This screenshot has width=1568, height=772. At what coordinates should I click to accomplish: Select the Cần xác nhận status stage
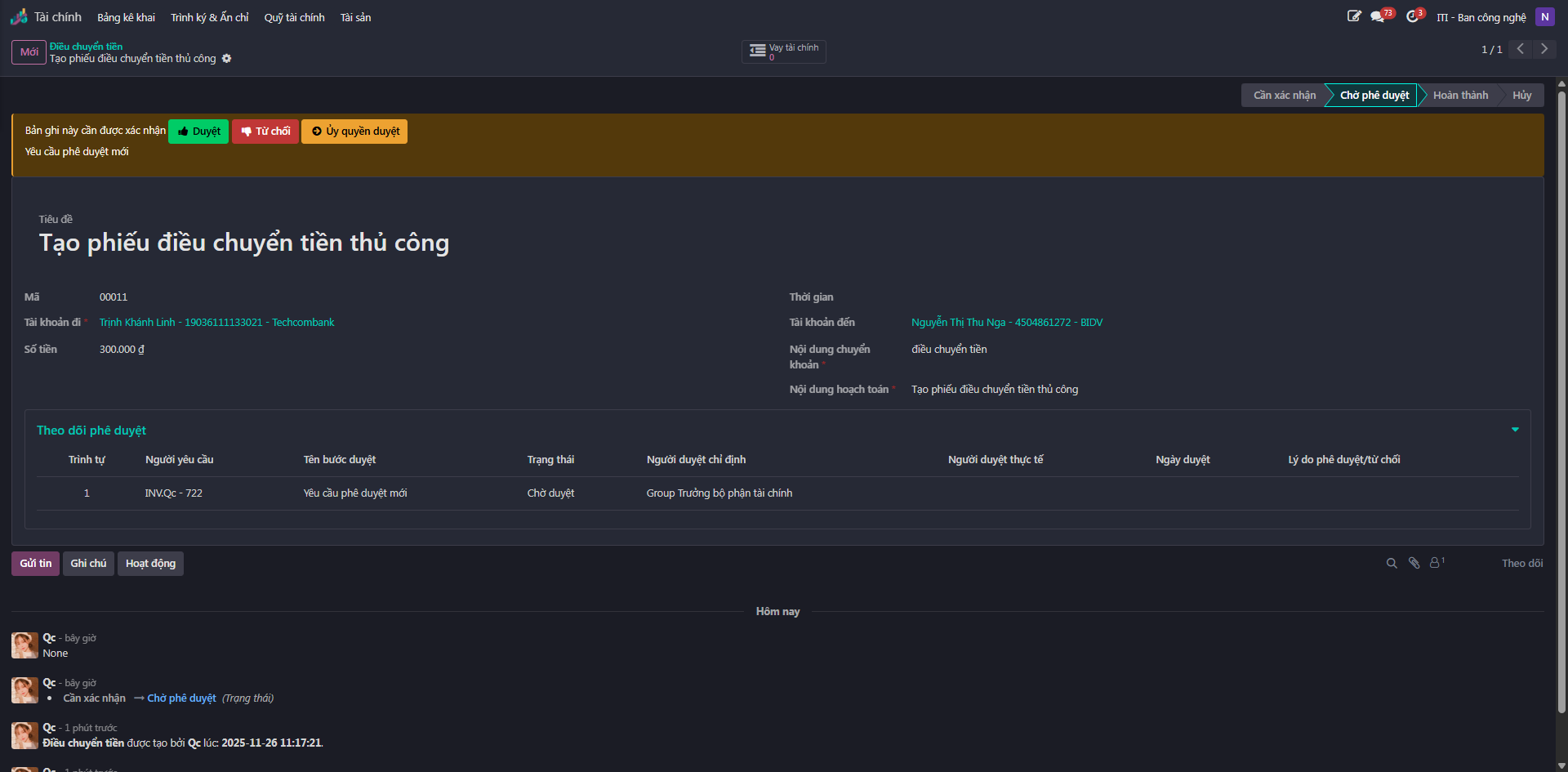(1284, 96)
